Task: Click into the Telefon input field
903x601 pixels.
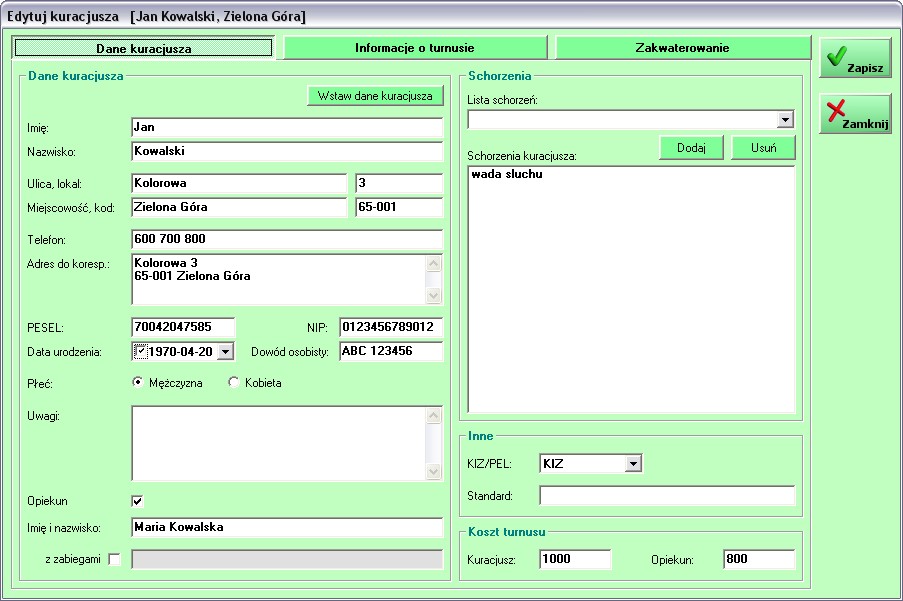Action: (x=286, y=240)
